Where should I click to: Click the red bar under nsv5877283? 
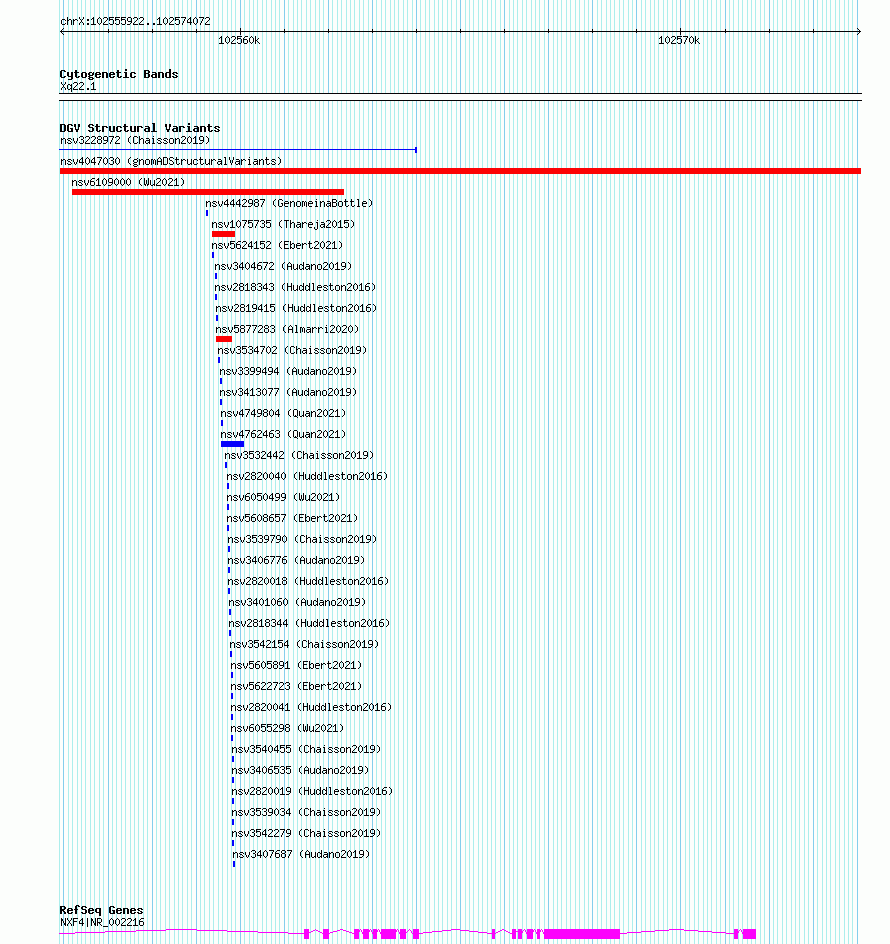[224, 339]
